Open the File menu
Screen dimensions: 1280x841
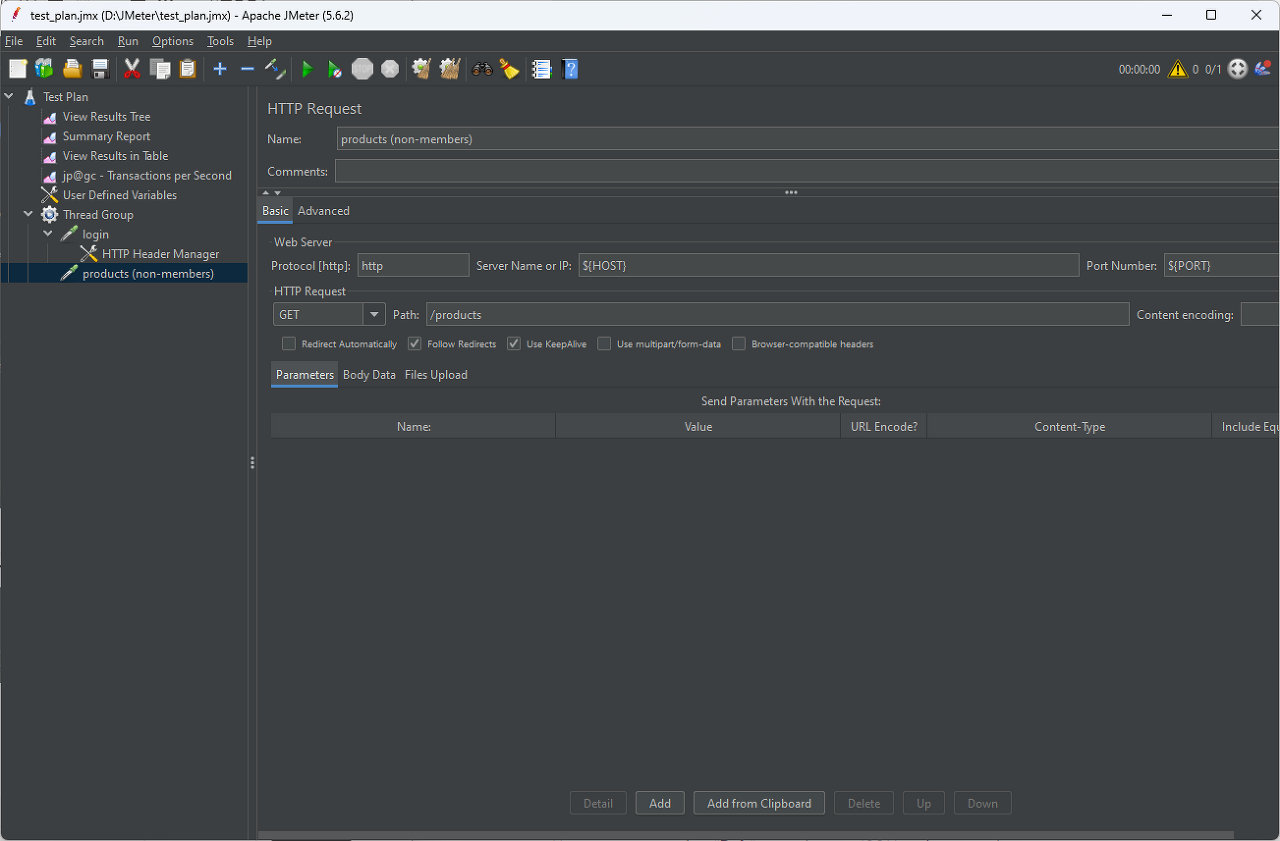[x=14, y=41]
